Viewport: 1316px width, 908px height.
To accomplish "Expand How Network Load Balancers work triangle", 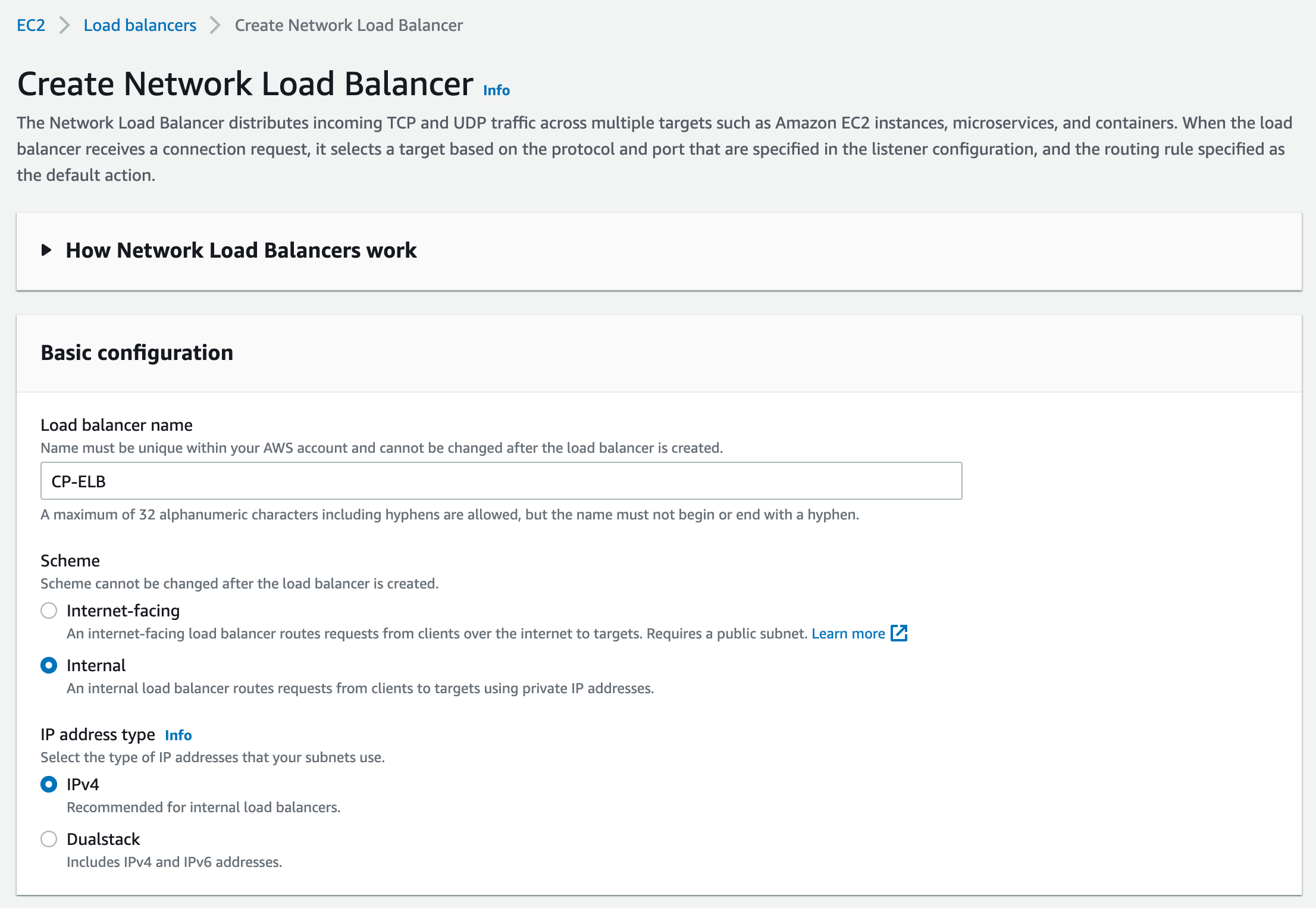I will point(46,251).
